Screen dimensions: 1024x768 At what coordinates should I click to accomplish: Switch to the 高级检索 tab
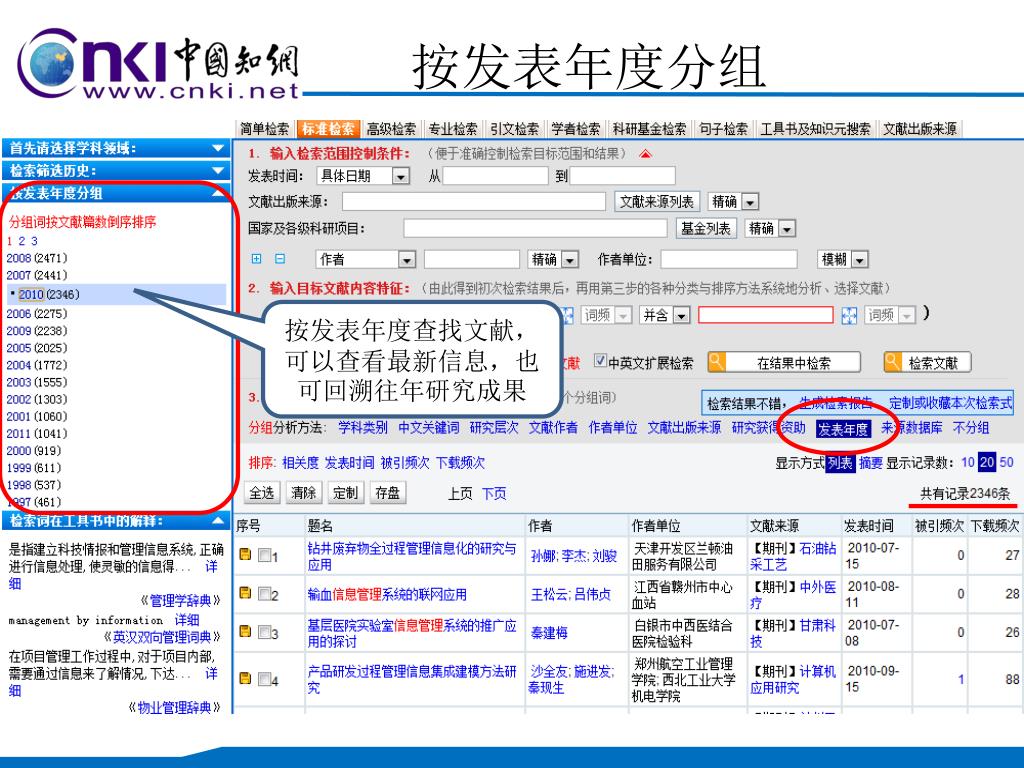tap(391, 129)
